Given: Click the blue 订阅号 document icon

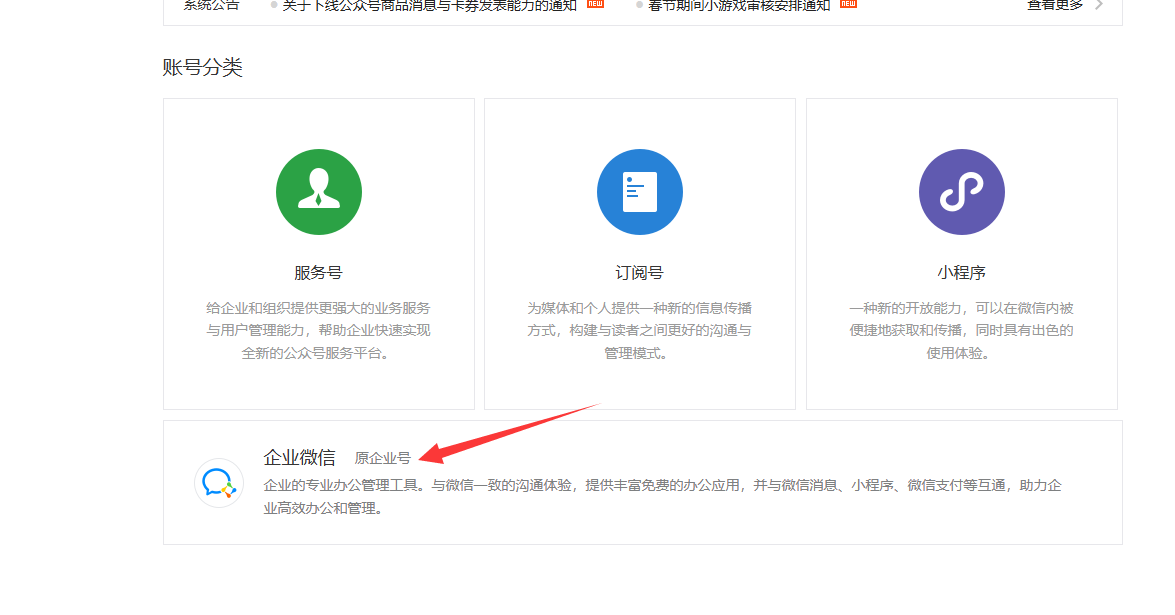Looking at the screenshot, I should coord(640,192).
